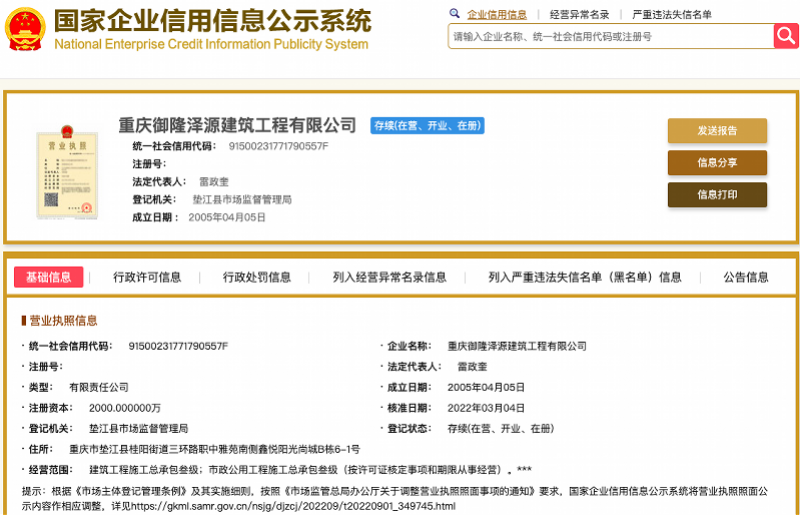Click the national emblem logo
Screen dimensions: 800x515
tap(25, 29)
